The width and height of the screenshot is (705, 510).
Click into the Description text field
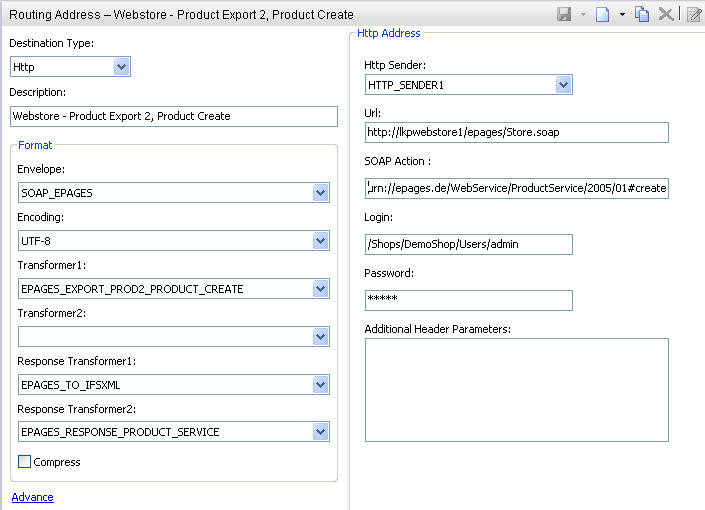click(x=174, y=116)
